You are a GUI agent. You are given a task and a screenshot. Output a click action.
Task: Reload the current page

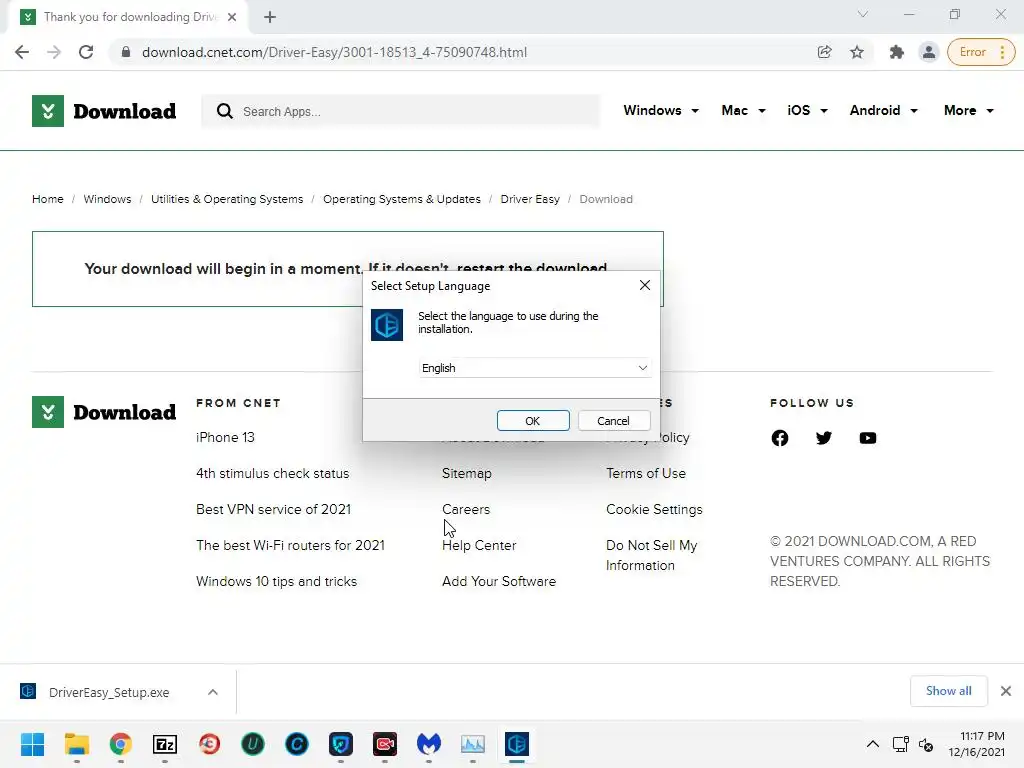(86, 52)
